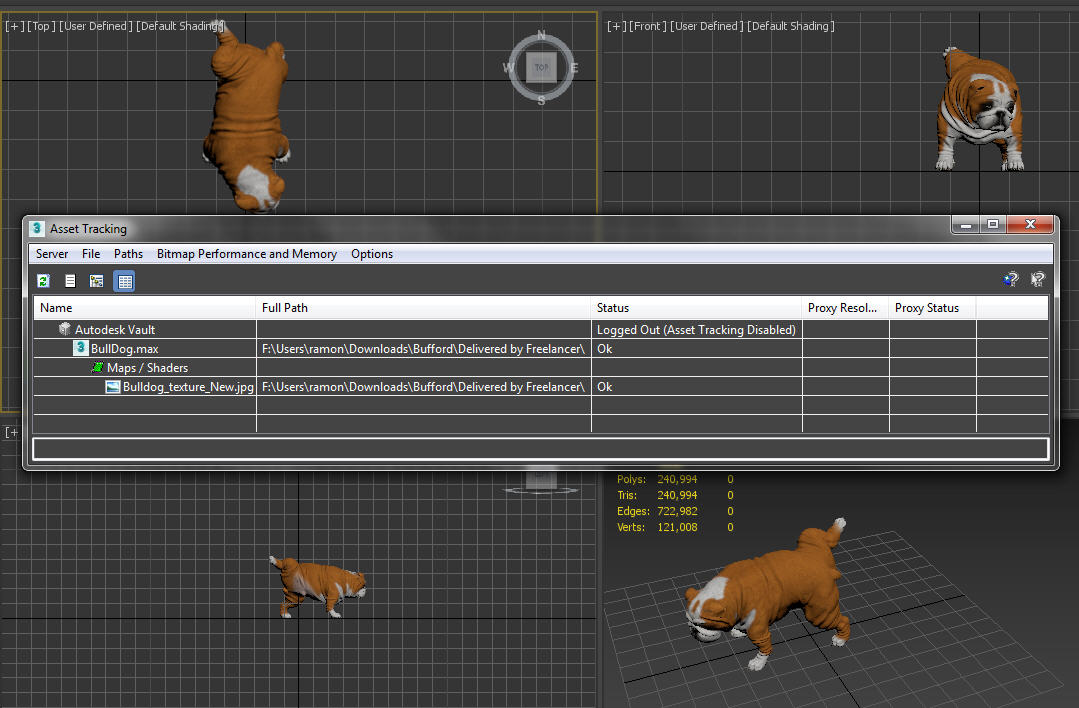Open the Server menu
This screenshot has width=1079, height=708.
pyautogui.click(x=51, y=253)
